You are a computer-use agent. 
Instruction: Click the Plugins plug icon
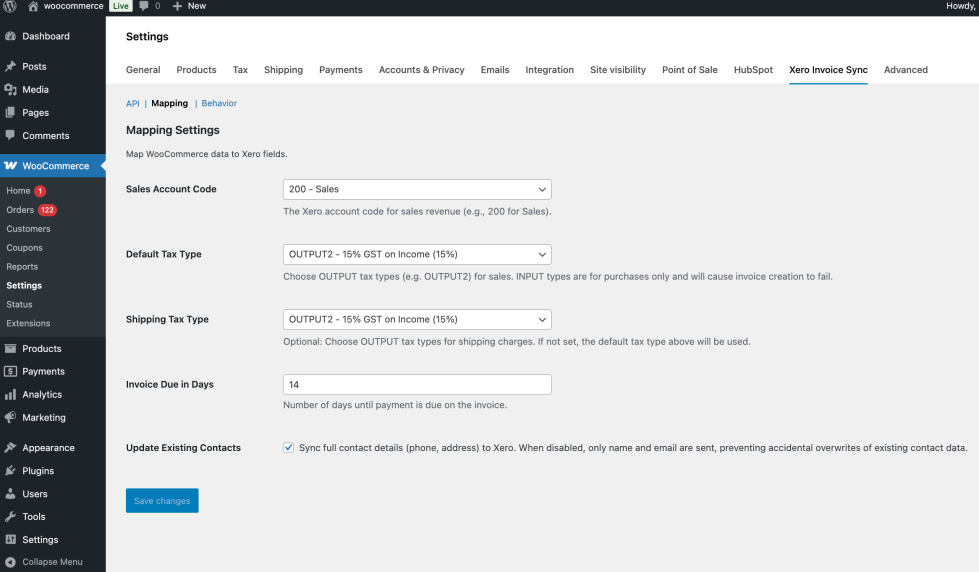[x=11, y=471]
